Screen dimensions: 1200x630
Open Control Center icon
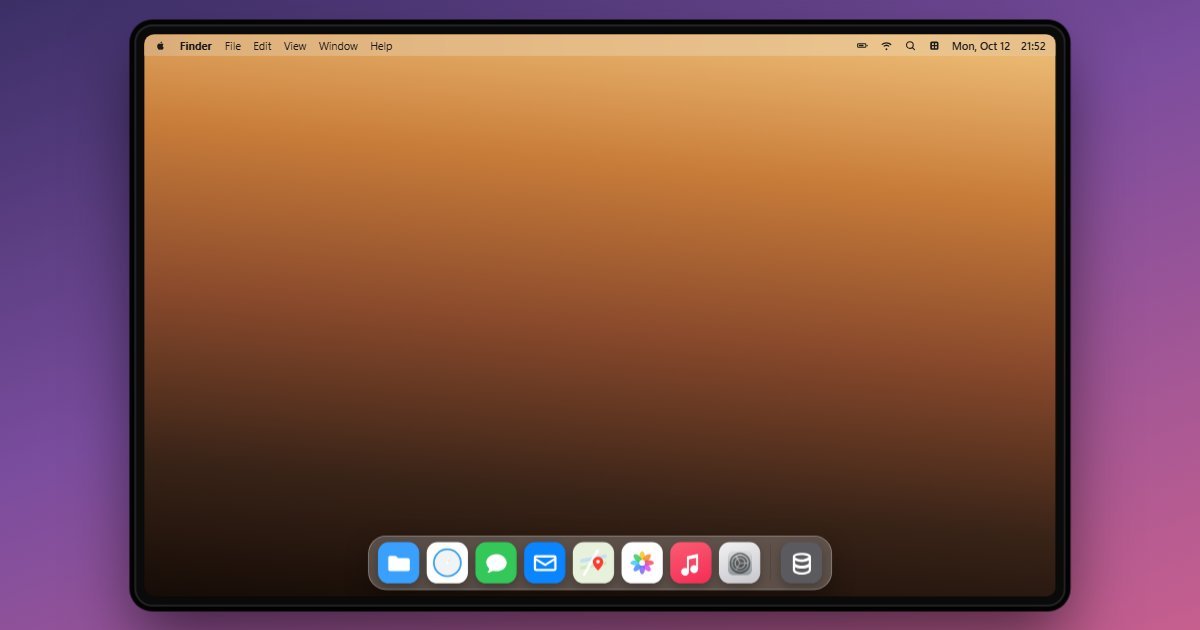(934, 46)
